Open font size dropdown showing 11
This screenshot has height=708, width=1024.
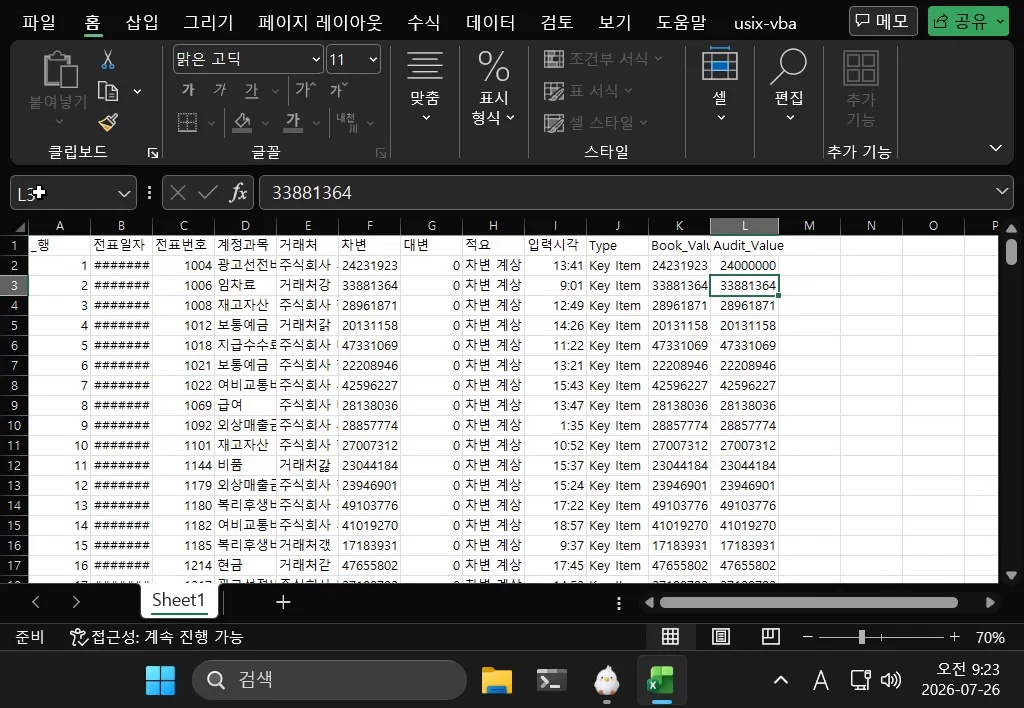pos(373,59)
